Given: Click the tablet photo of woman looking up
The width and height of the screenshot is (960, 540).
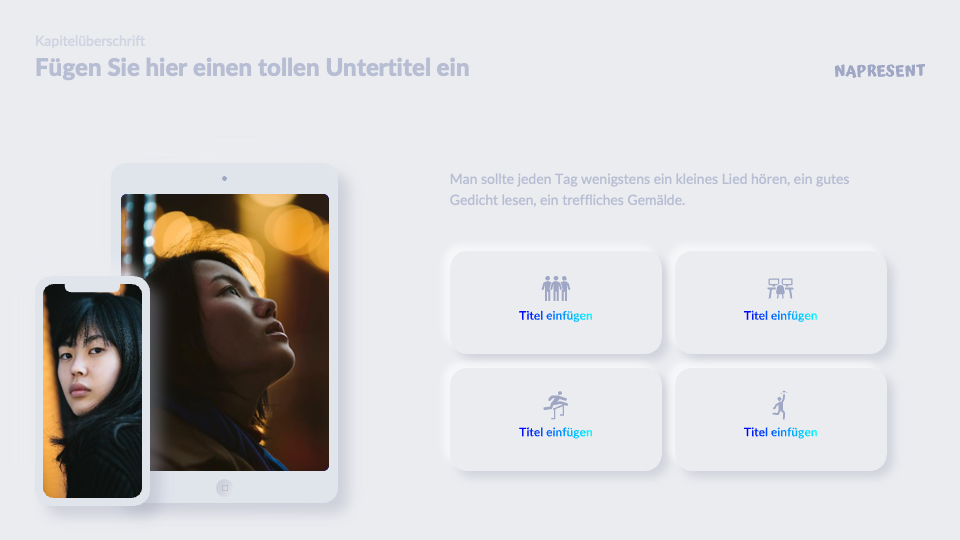Looking at the screenshot, I should tap(239, 332).
